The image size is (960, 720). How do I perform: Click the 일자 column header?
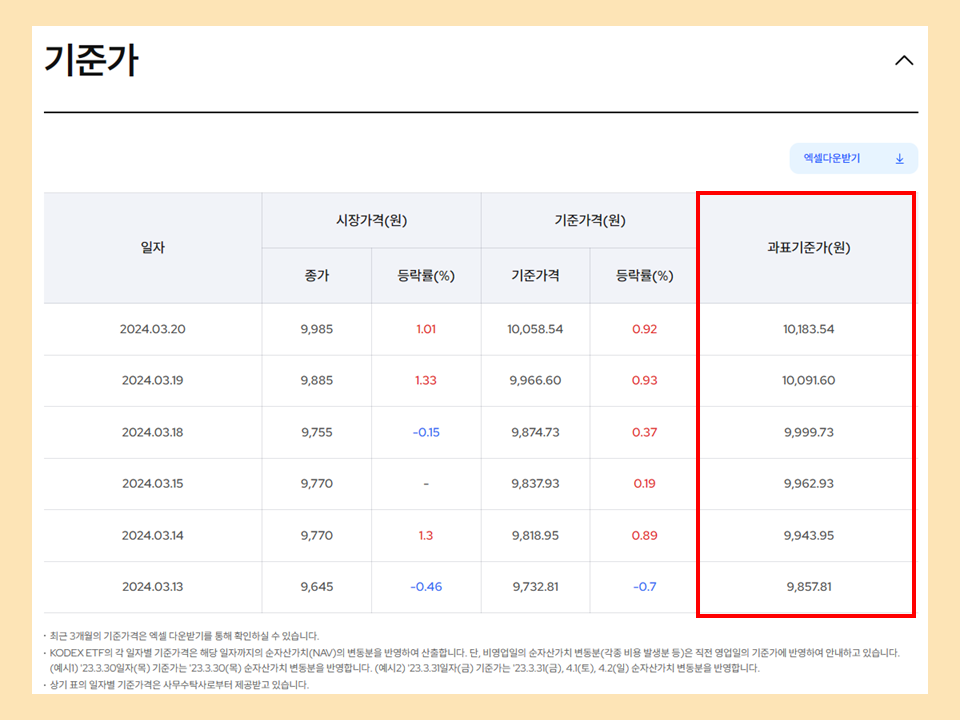pos(152,248)
